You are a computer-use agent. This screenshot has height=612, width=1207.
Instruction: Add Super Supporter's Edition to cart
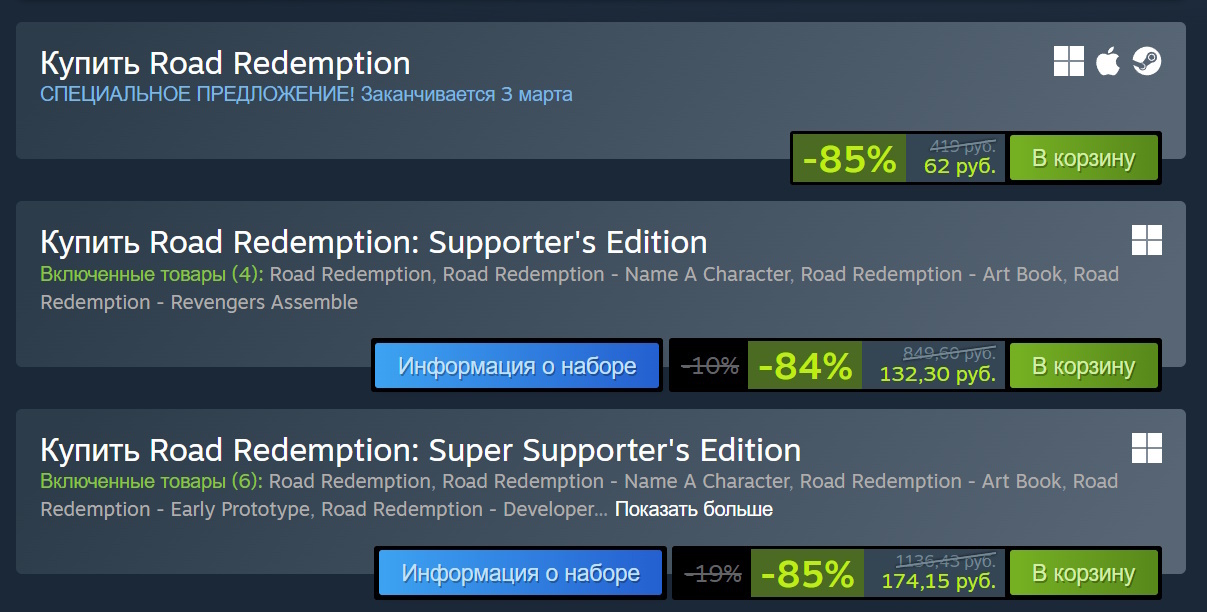(1083, 573)
